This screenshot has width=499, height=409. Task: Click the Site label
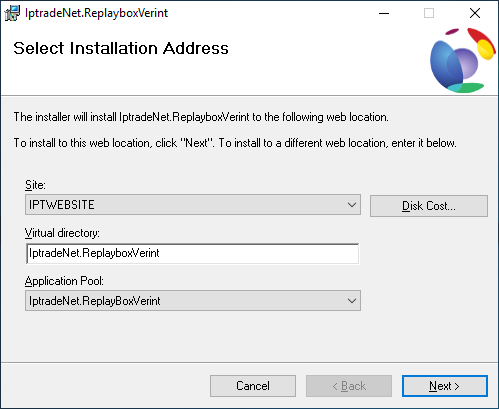click(x=35, y=185)
